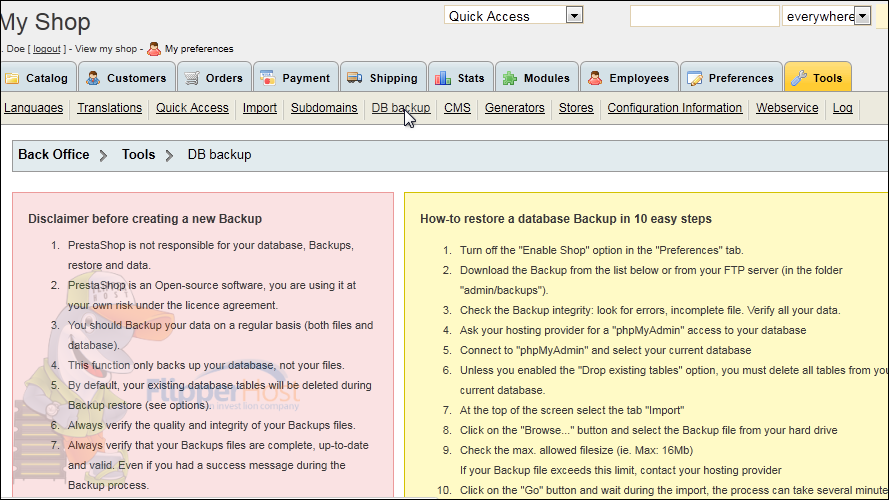The image size is (889, 500).
Task: Click the Preferences pencil icon
Action: [695, 78]
